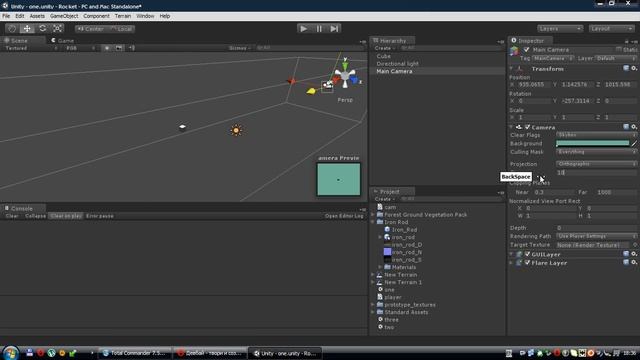Switch to the Game tab
Viewport: 640px width, 360px height.
point(63,40)
